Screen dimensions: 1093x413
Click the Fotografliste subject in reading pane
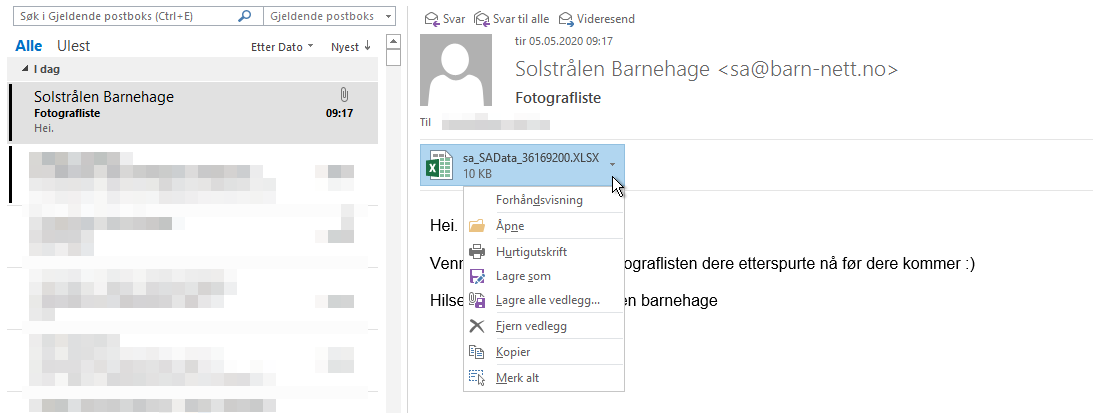(558, 98)
